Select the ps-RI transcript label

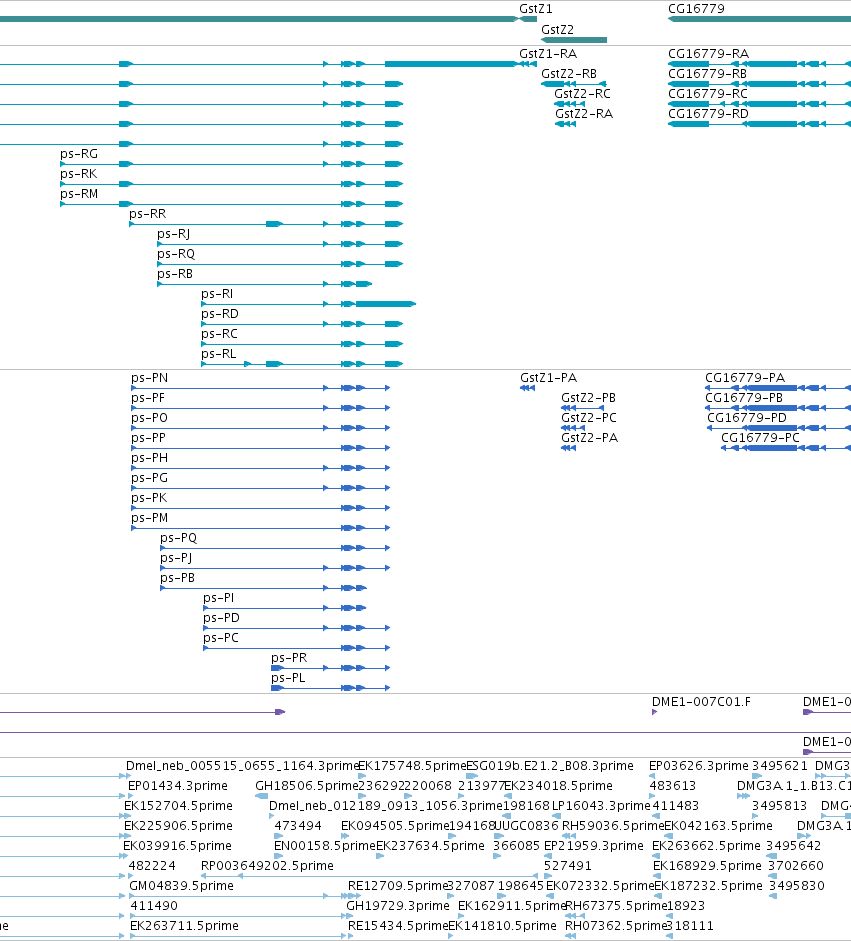[217, 294]
